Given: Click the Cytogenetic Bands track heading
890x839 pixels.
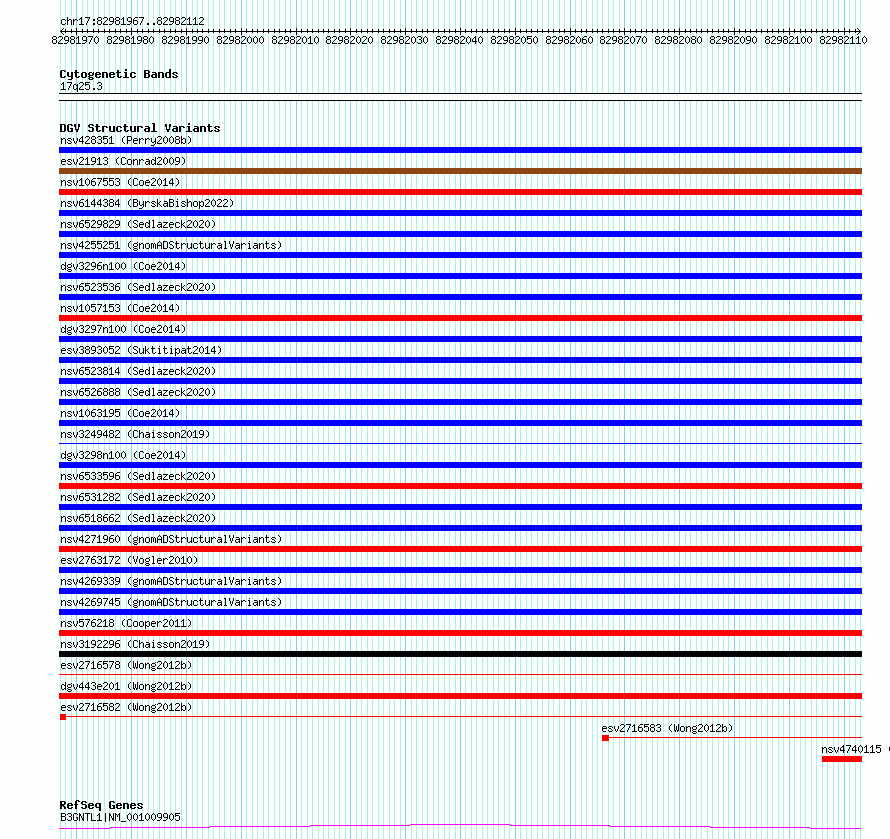Looking at the screenshot, I should pos(119,74).
